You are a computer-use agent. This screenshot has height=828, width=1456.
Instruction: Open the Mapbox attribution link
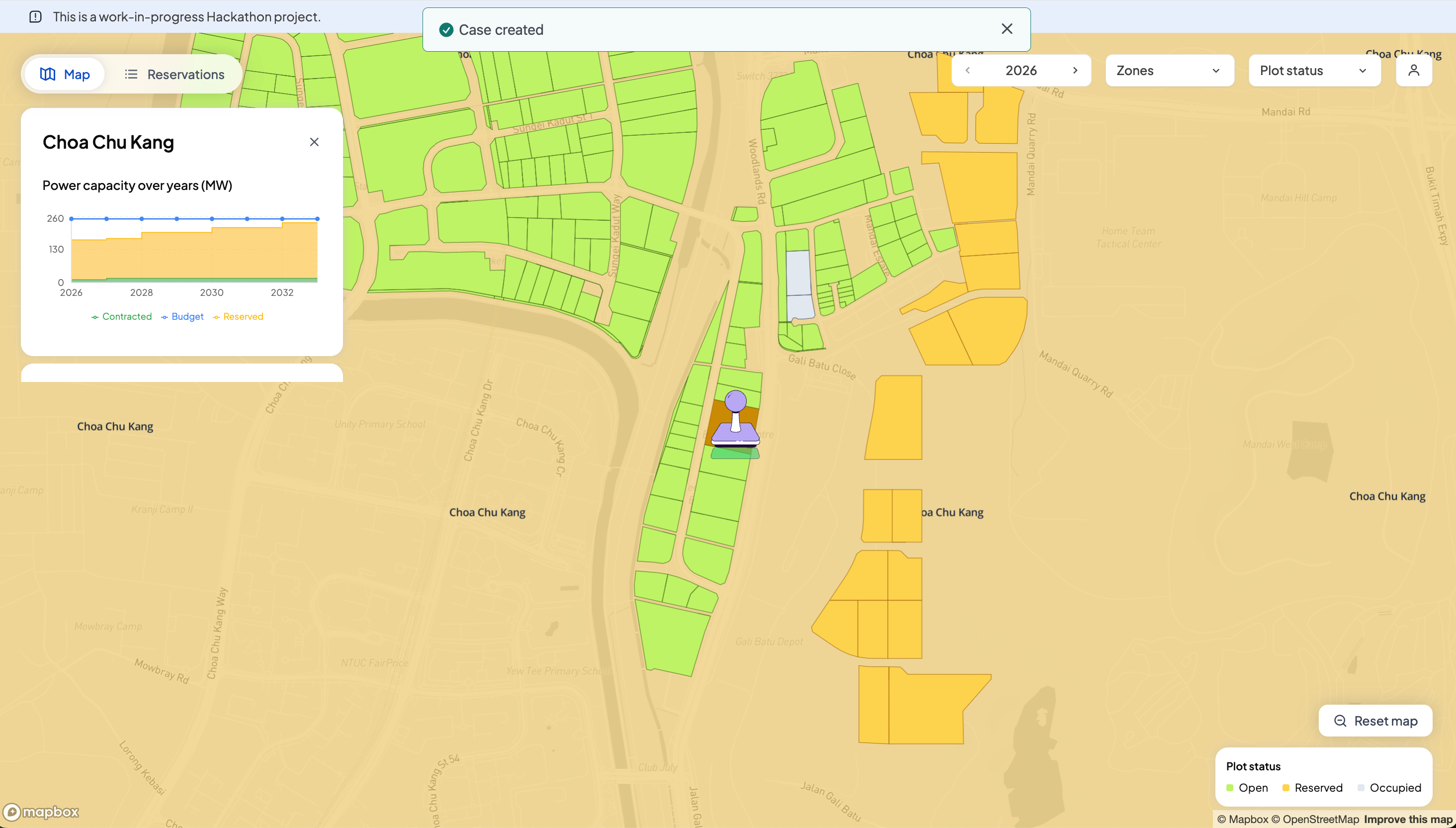click(x=1242, y=820)
